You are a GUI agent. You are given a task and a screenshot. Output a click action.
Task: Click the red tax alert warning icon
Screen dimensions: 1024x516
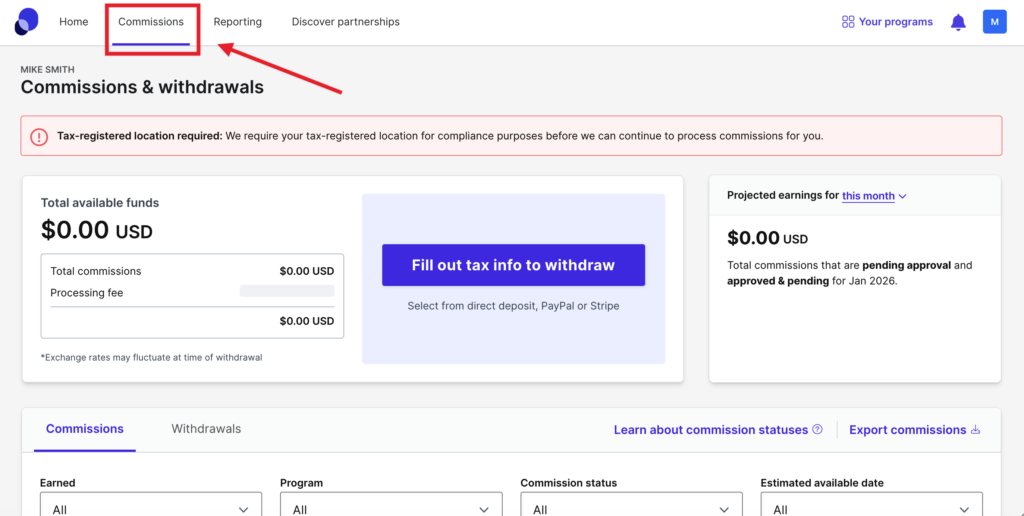(38, 137)
